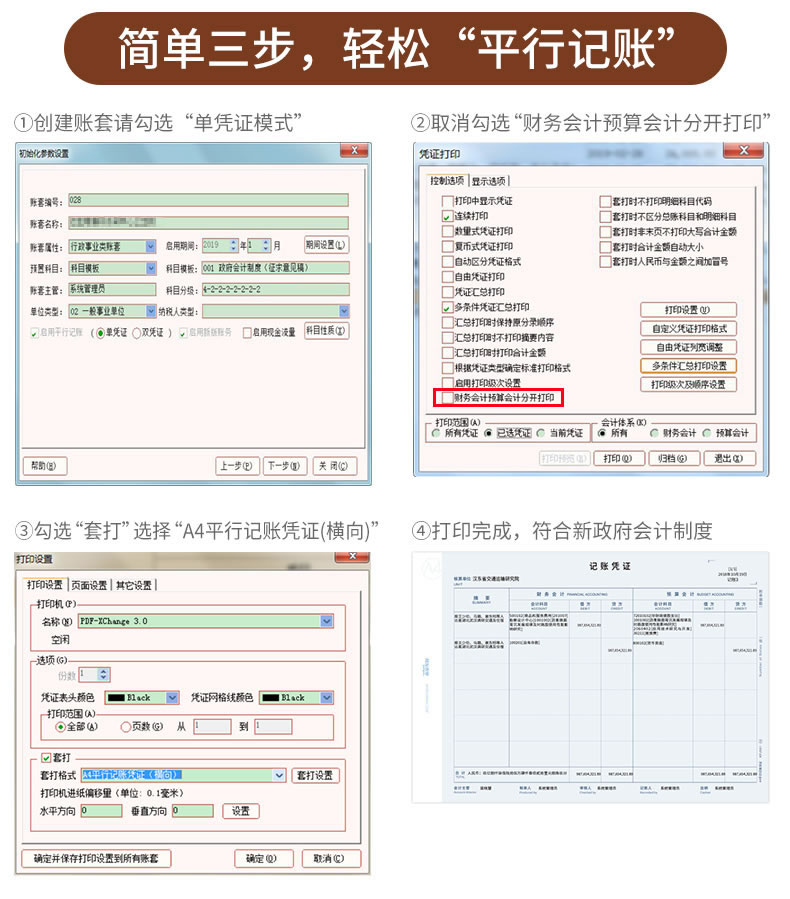Choose 所有凭证 print range radio
Screen dimensions: 790x899
click(436, 433)
